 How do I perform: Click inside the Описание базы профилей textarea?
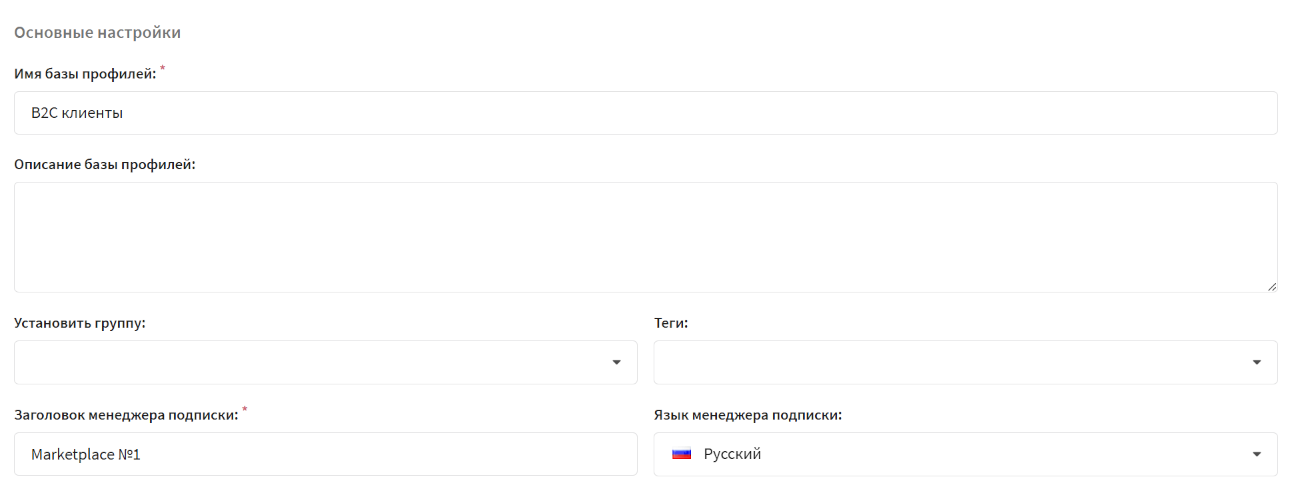pos(646,237)
